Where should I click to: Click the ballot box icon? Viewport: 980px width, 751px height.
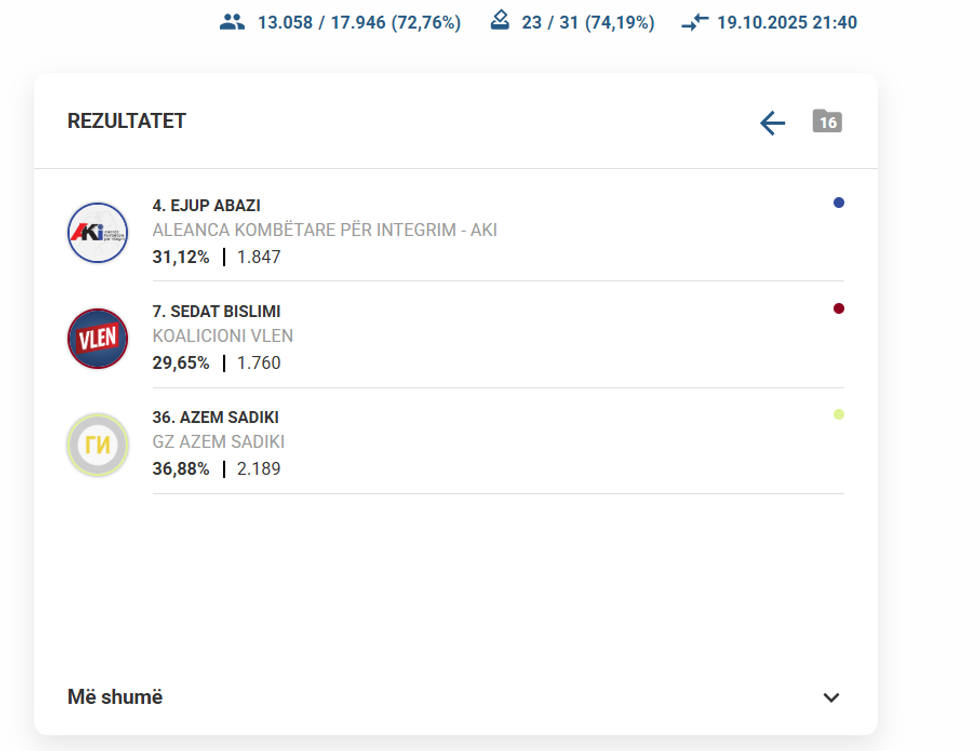click(x=500, y=21)
